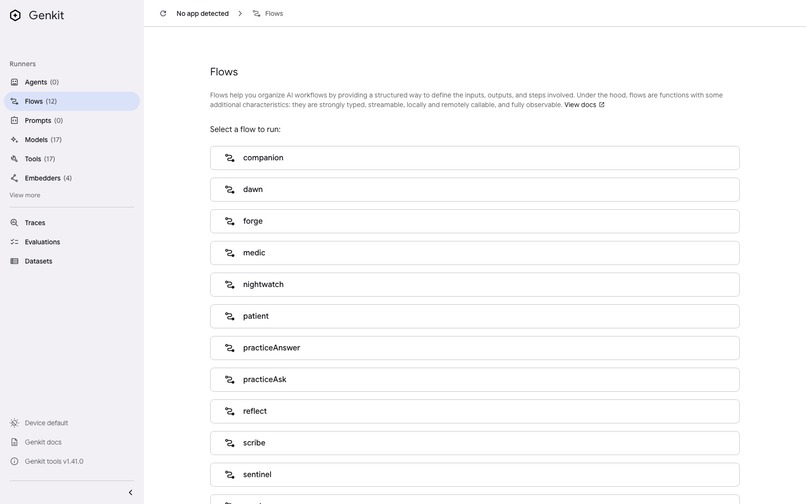The image size is (806, 504).
Task: Expand runners list with View more
Action: [25, 195]
